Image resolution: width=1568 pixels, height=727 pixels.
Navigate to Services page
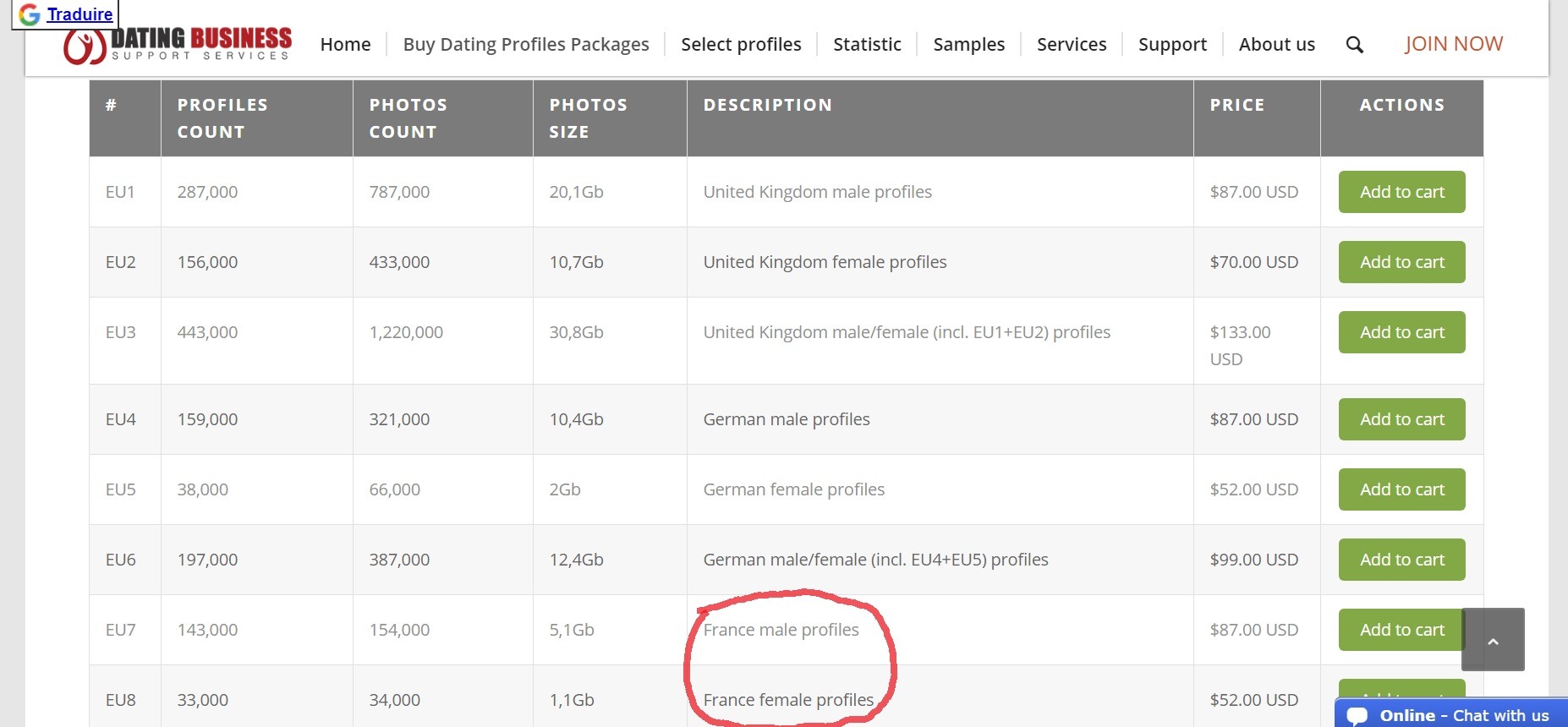coord(1072,45)
